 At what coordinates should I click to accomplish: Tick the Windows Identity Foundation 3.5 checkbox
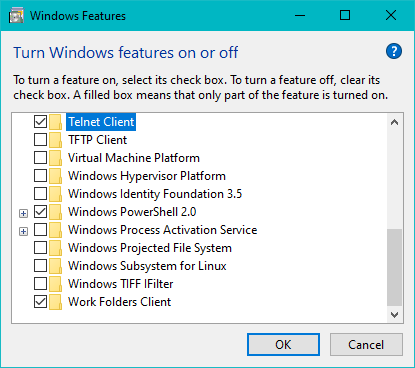(x=40, y=194)
